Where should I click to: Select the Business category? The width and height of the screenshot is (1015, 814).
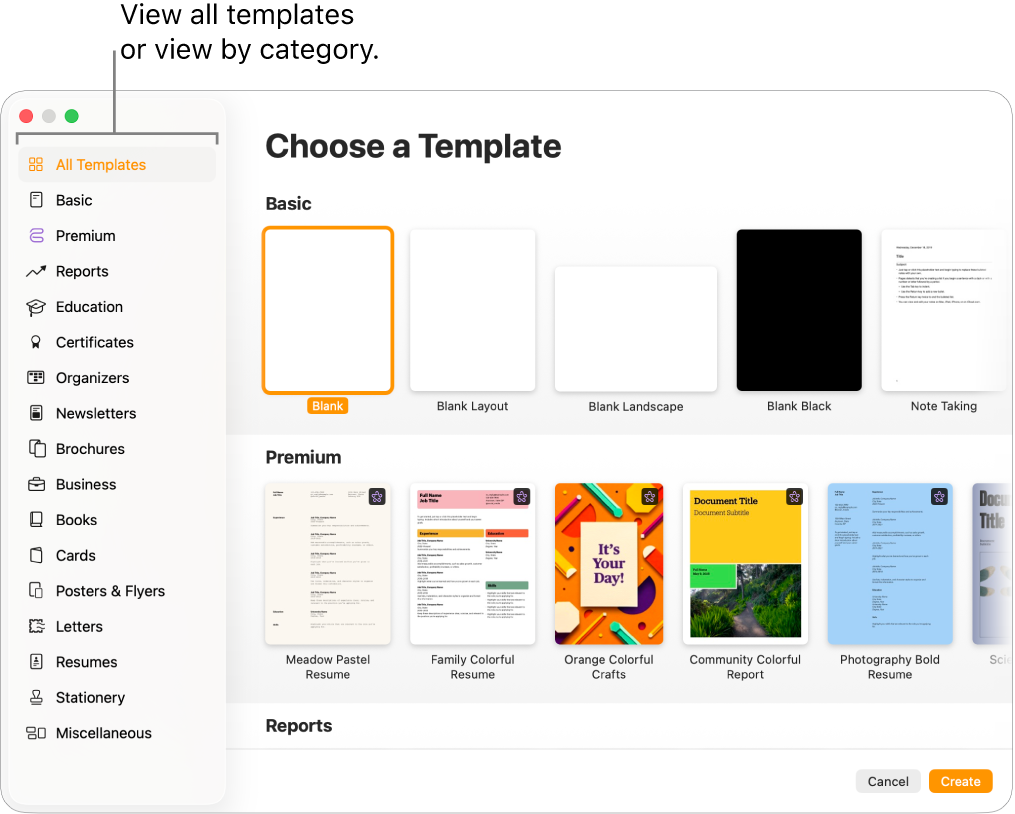pyautogui.click(x=83, y=484)
